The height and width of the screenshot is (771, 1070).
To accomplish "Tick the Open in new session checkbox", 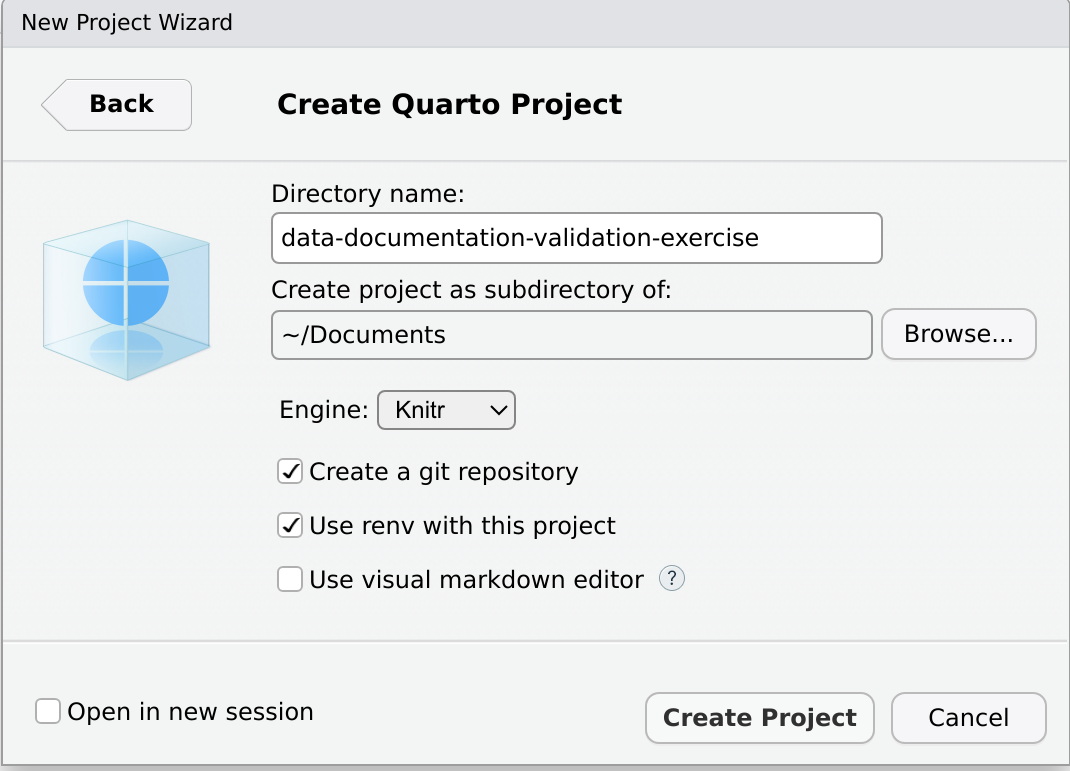I will point(48,712).
